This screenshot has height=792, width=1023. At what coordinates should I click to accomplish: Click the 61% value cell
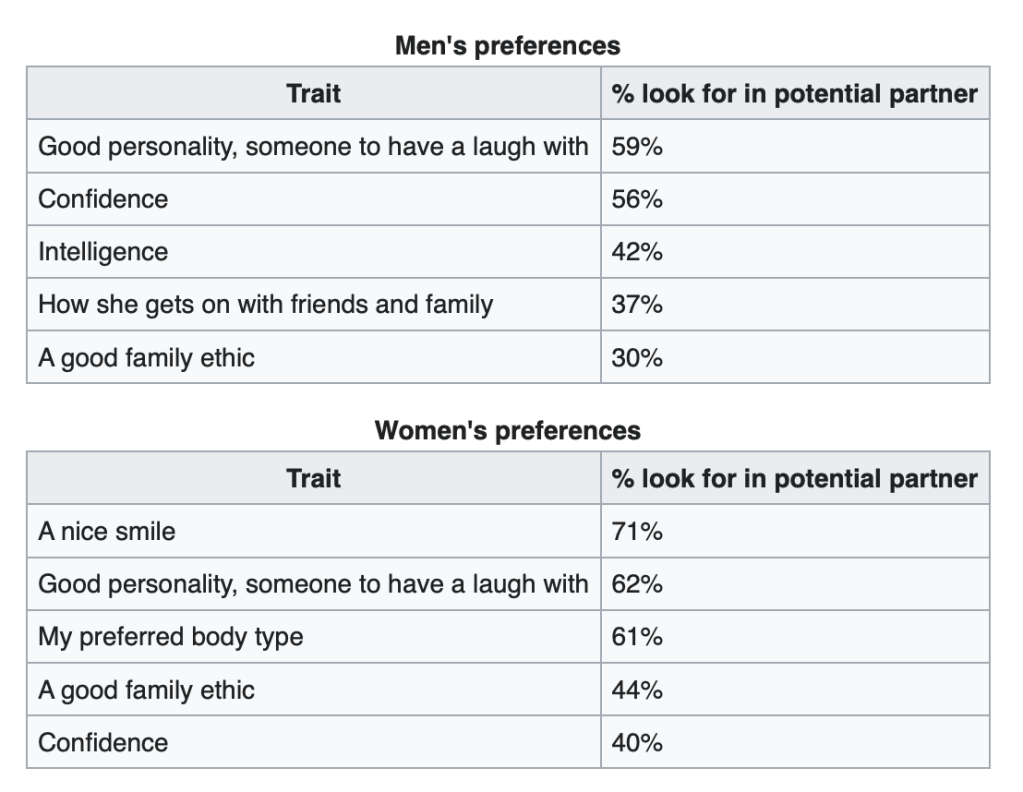click(637, 637)
